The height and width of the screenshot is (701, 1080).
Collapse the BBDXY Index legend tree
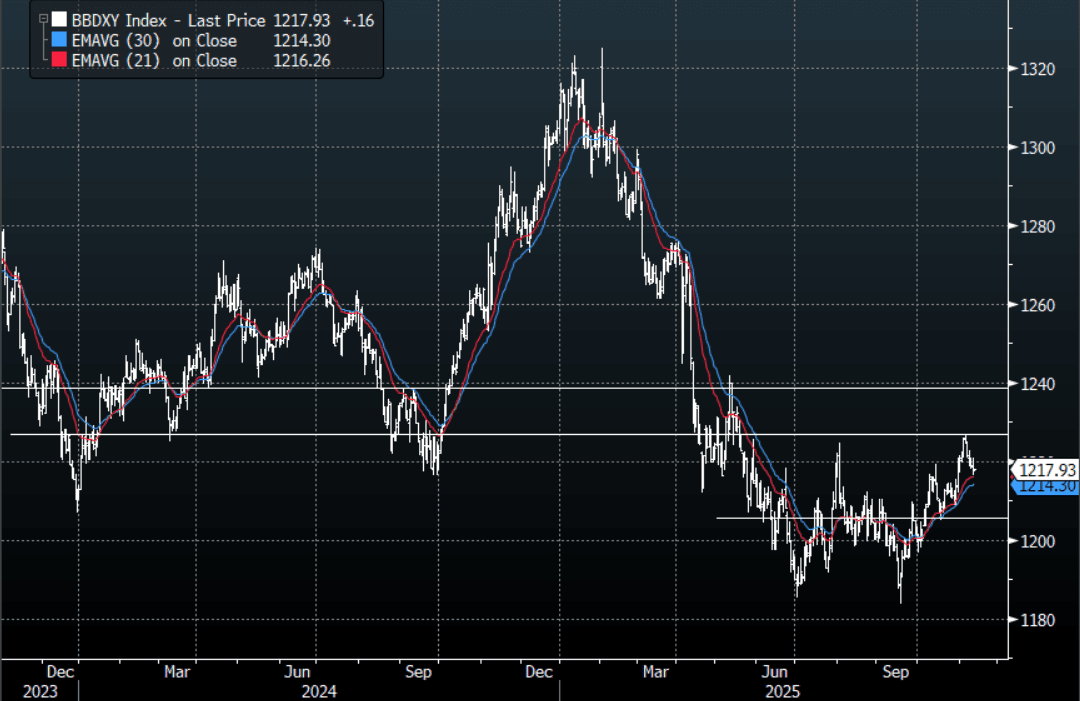43,20
